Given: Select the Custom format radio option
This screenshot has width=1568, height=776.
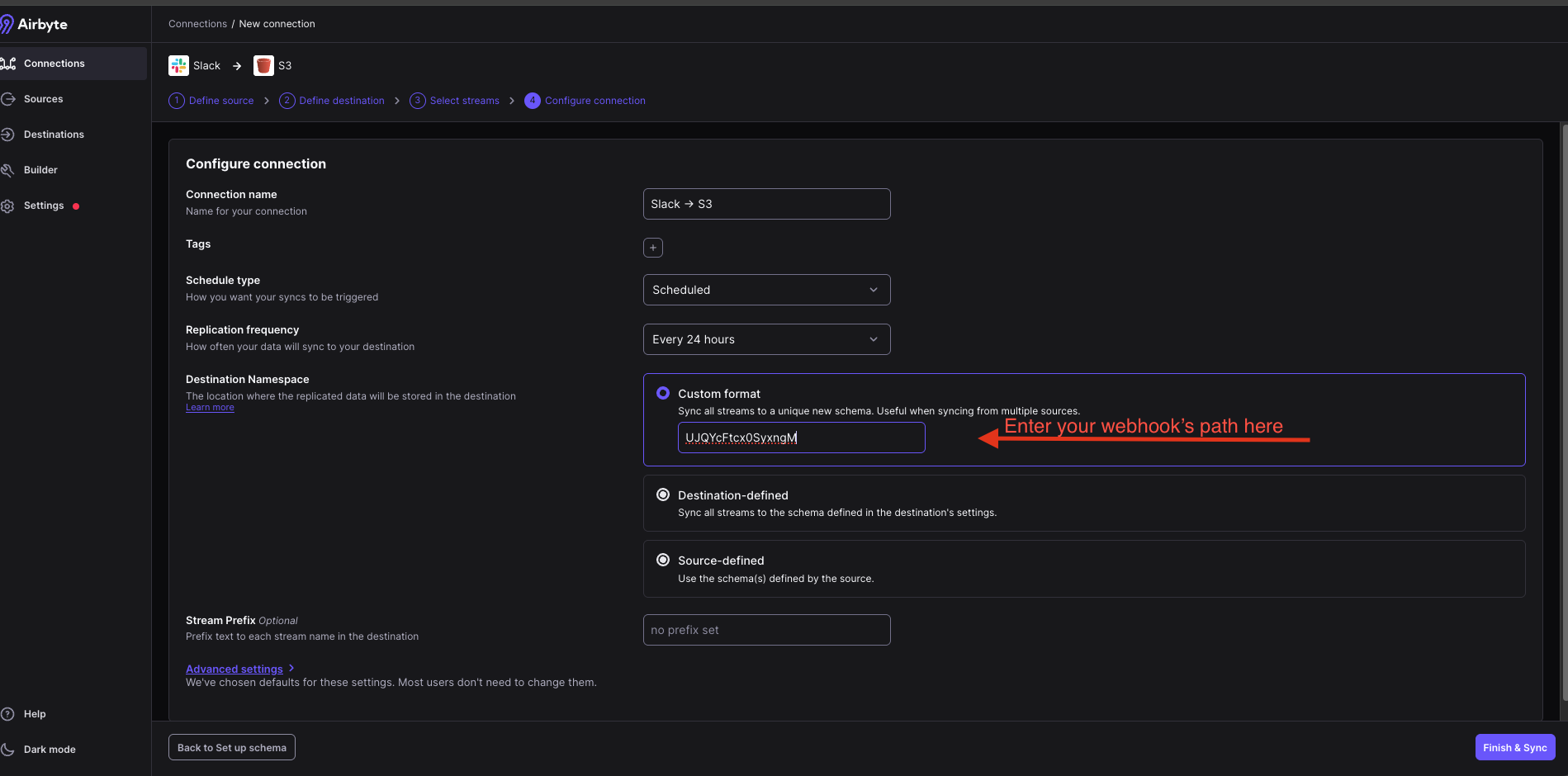Looking at the screenshot, I should tap(662, 394).
